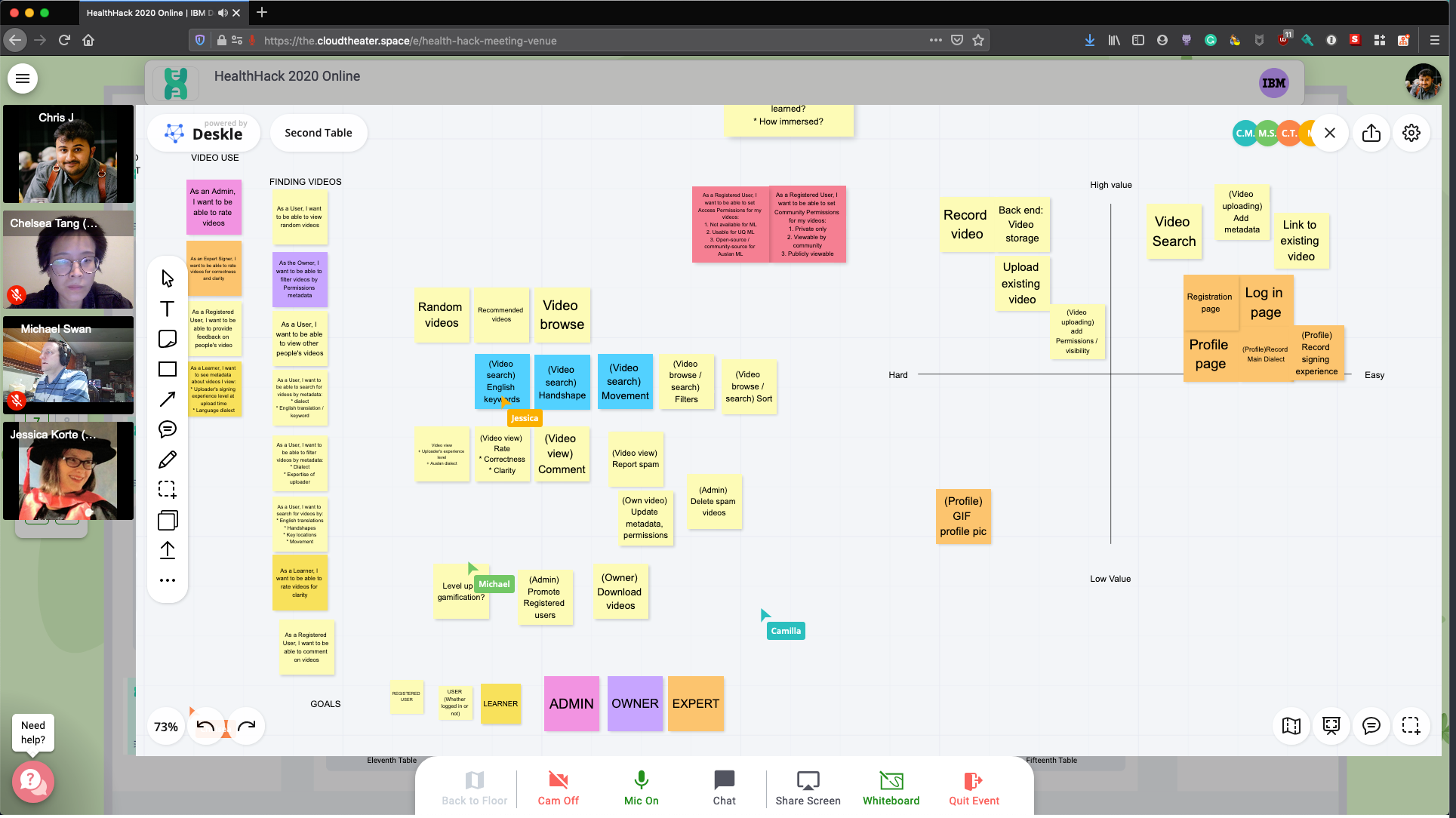Select the HealthHack 2020 Online browser tab
Viewport: 1456px width, 818px height.
tap(162, 13)
